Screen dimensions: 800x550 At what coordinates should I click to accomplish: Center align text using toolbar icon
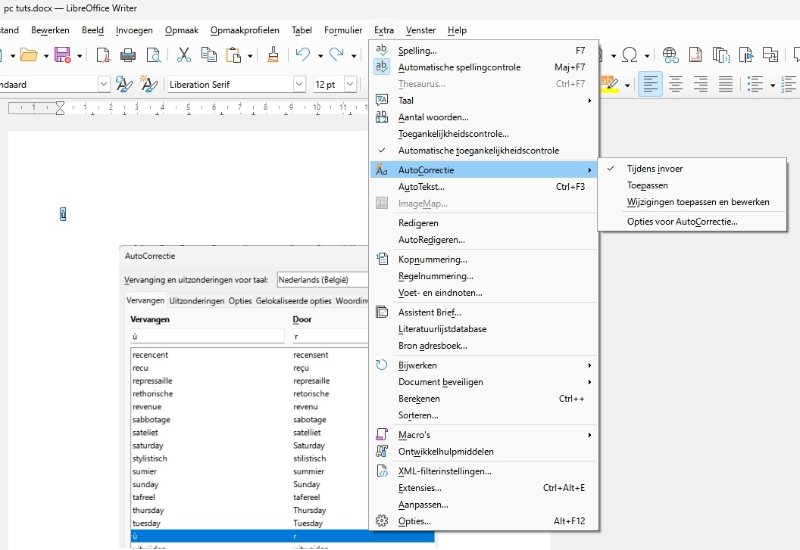click(675, 85)
